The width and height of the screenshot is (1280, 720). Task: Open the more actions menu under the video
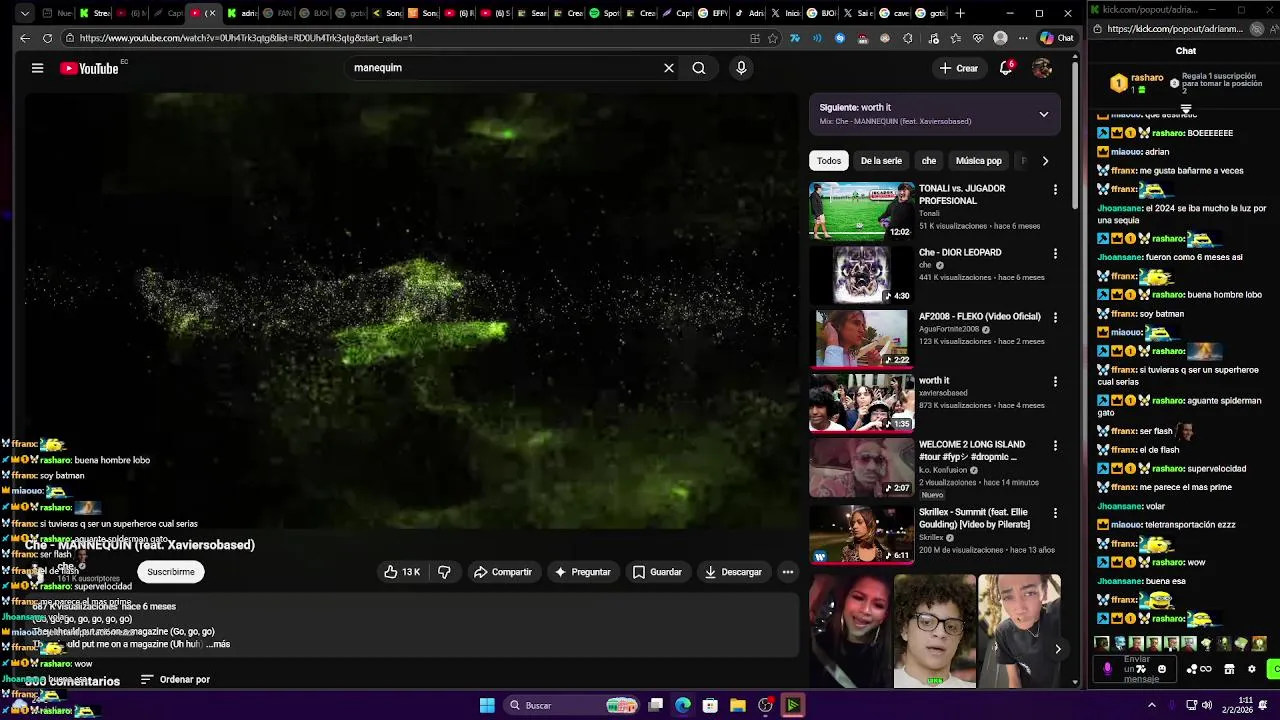tap(788, 572)
